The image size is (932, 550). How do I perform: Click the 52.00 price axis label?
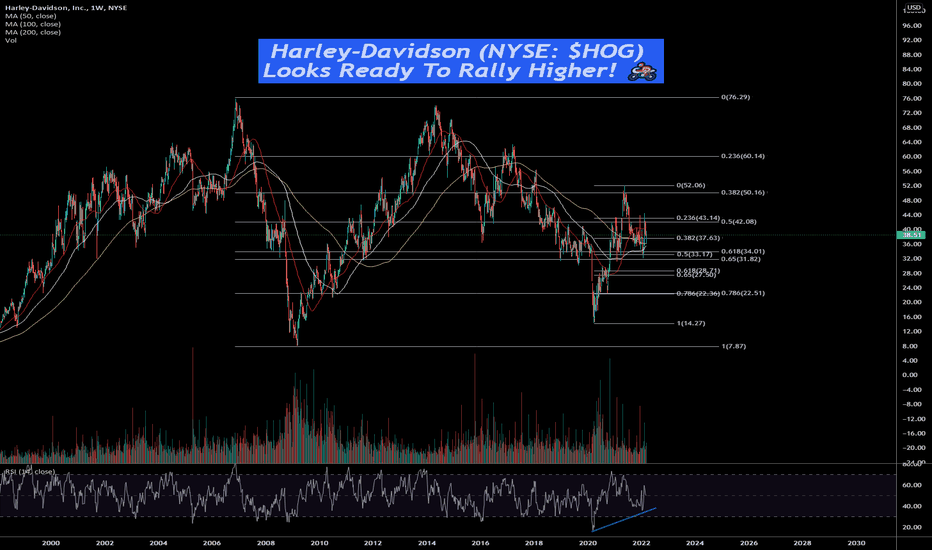(911, 186)
